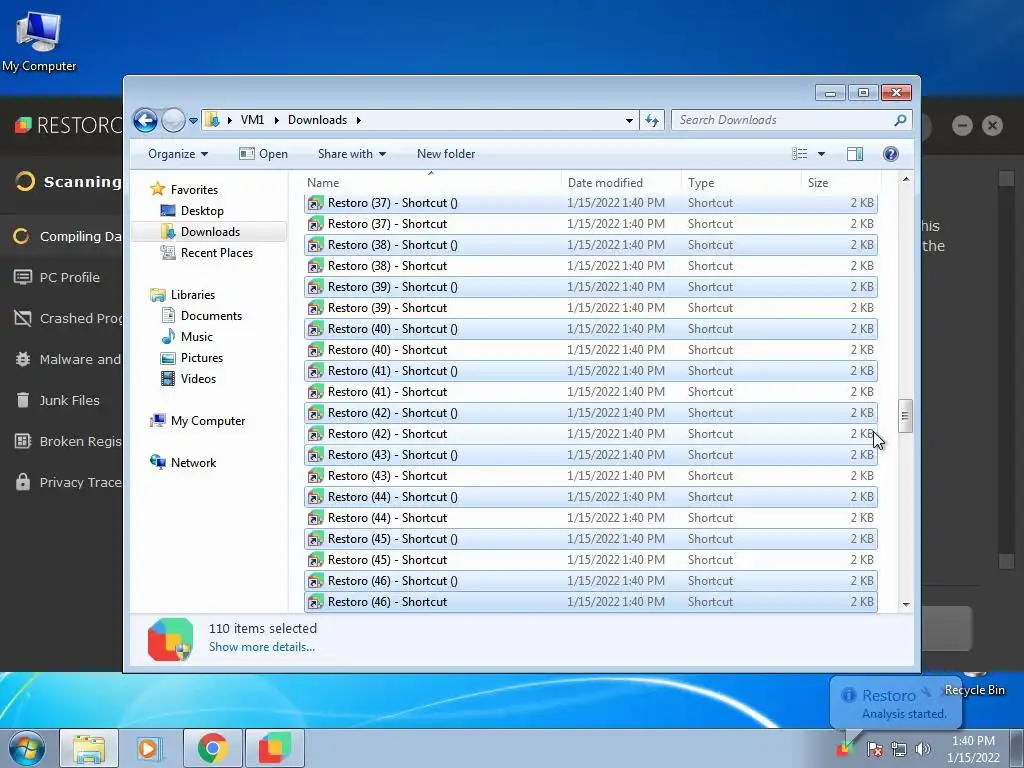Open the Organize menu
This screenshot has width=1024, height=768.
point(178,154)
